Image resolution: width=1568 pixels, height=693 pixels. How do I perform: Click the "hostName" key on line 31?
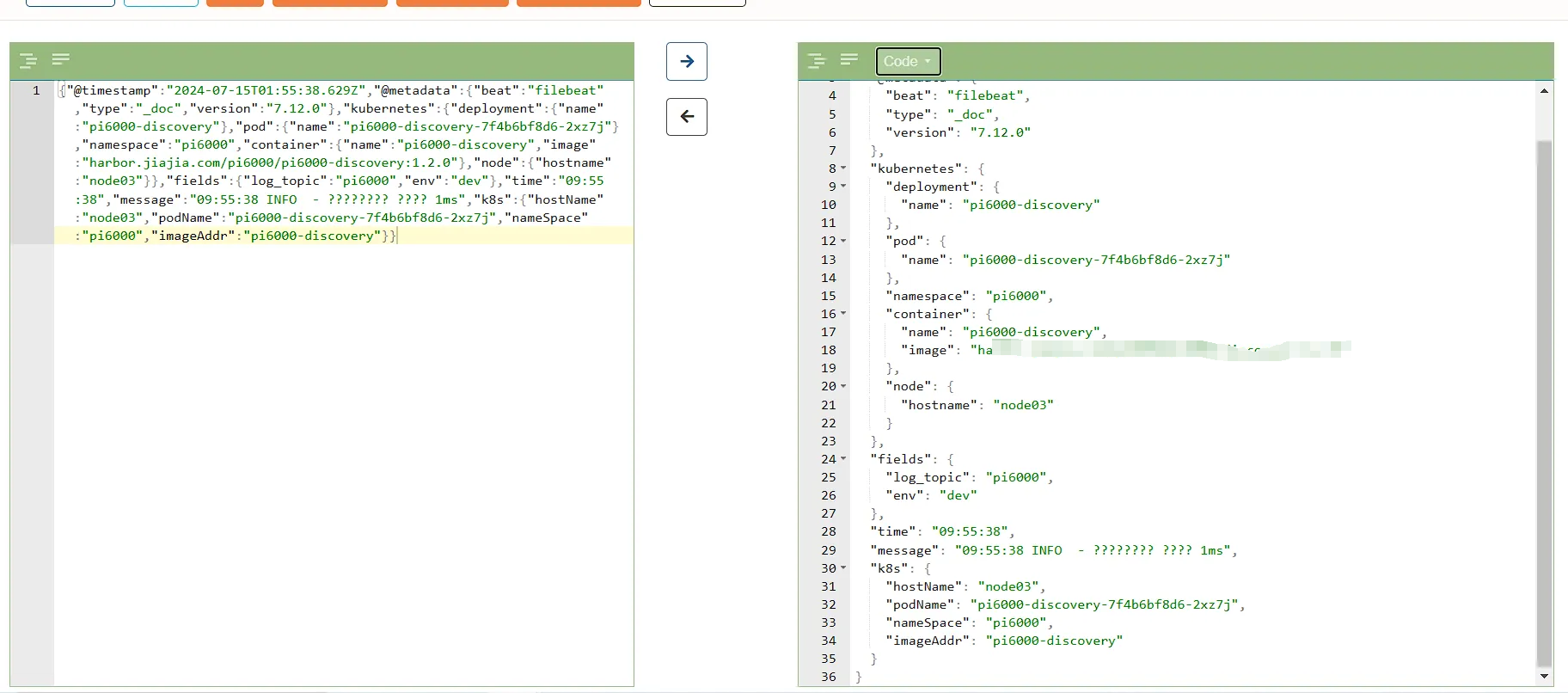[x=924, y=586]
